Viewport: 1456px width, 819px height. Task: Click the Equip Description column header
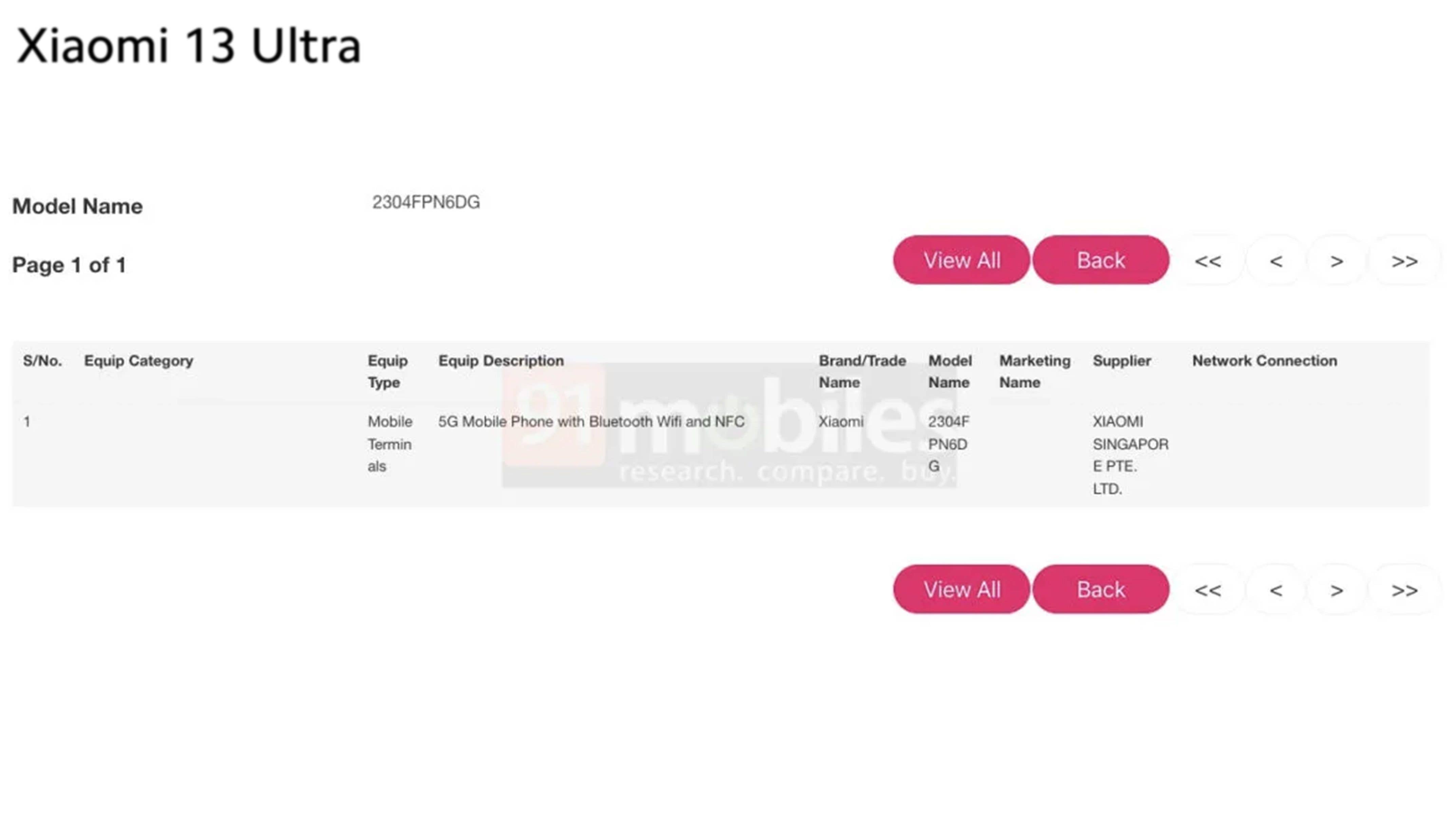click(501, 360)
